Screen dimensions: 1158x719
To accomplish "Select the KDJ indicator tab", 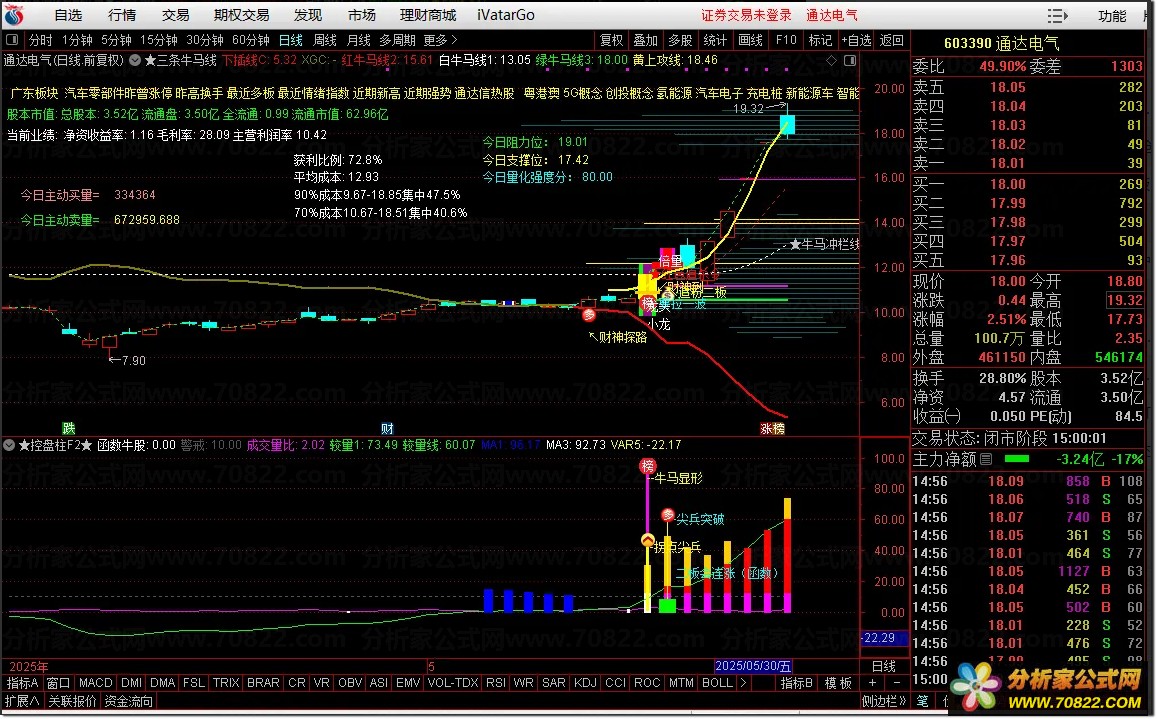I will pos(585,683).
